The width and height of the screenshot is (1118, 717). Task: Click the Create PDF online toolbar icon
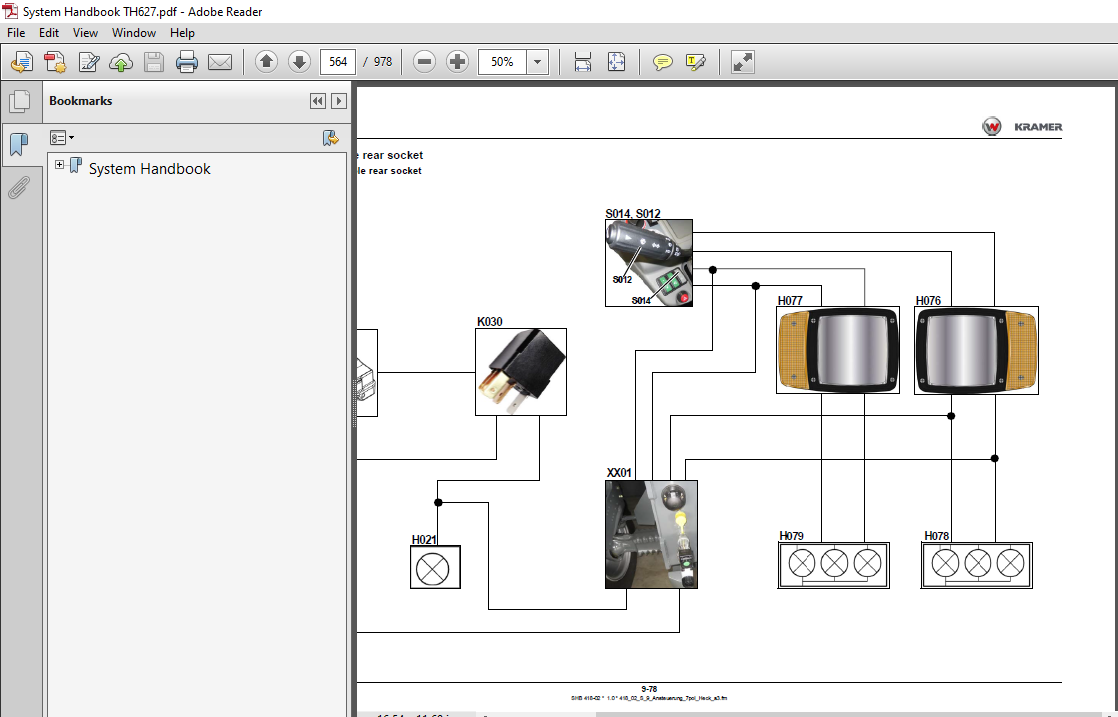point(21,62)
